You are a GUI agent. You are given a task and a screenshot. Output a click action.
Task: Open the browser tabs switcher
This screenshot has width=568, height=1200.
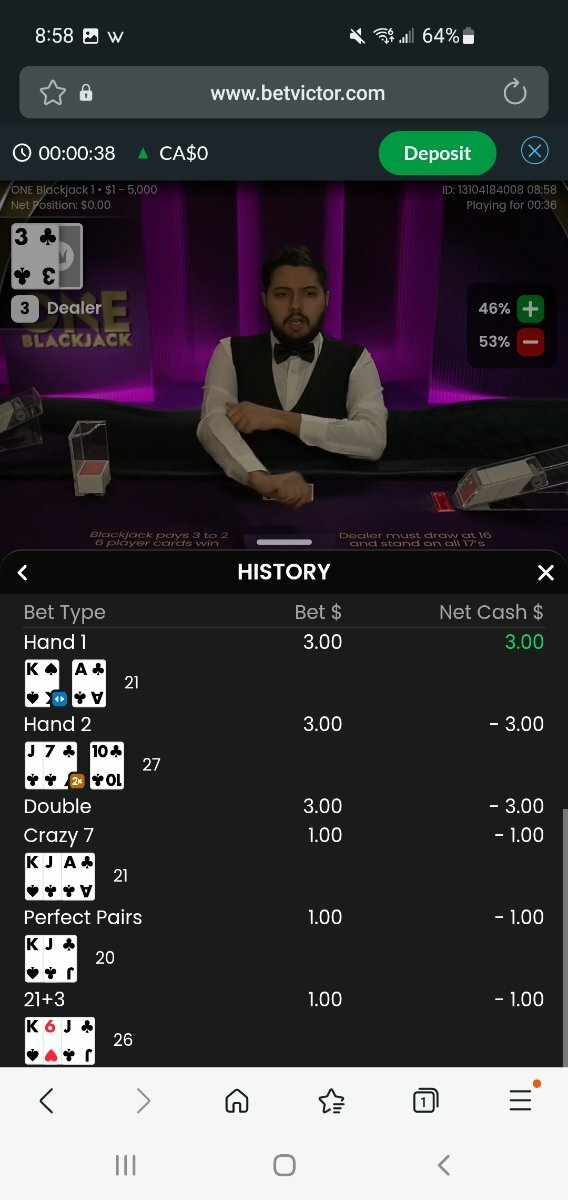click(425, 1101)
